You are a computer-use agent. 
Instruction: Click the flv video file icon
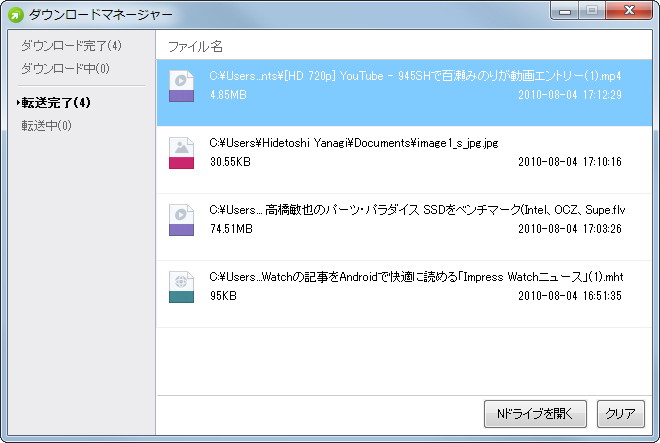pyautogui.click(x=181, y=220)
